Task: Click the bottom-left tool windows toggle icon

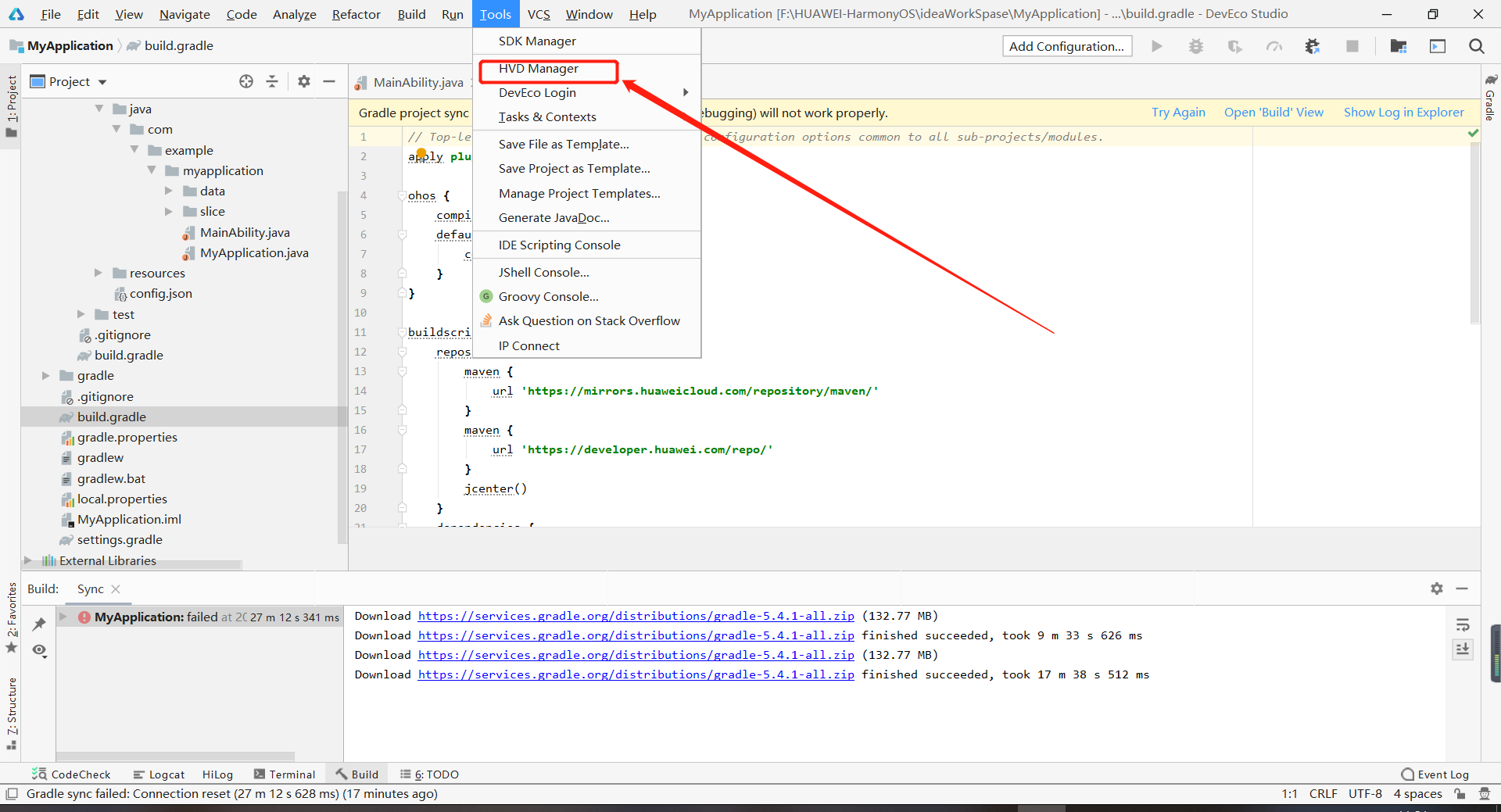Action: pos(11,794)
